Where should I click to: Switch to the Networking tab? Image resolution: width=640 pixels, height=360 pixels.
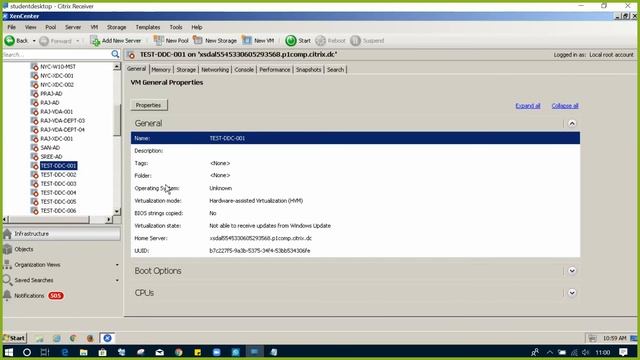[215, 70]
